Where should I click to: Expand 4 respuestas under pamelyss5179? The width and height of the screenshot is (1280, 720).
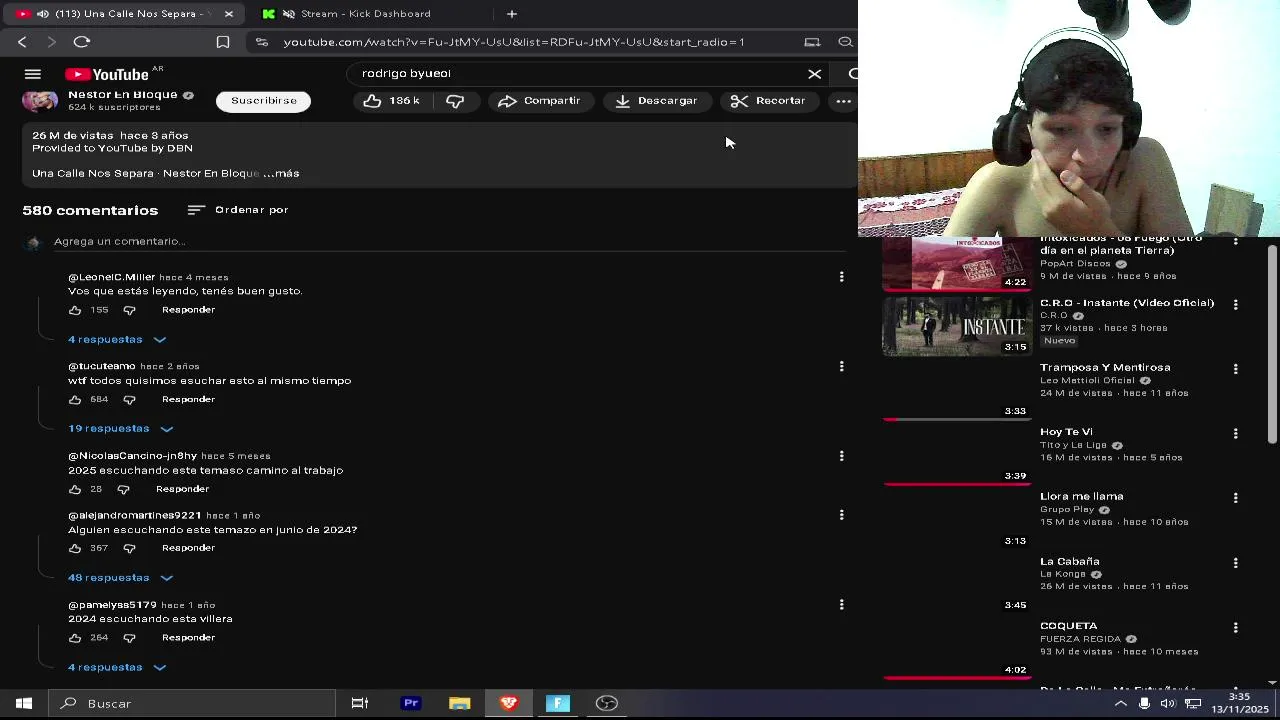(117, 668)
